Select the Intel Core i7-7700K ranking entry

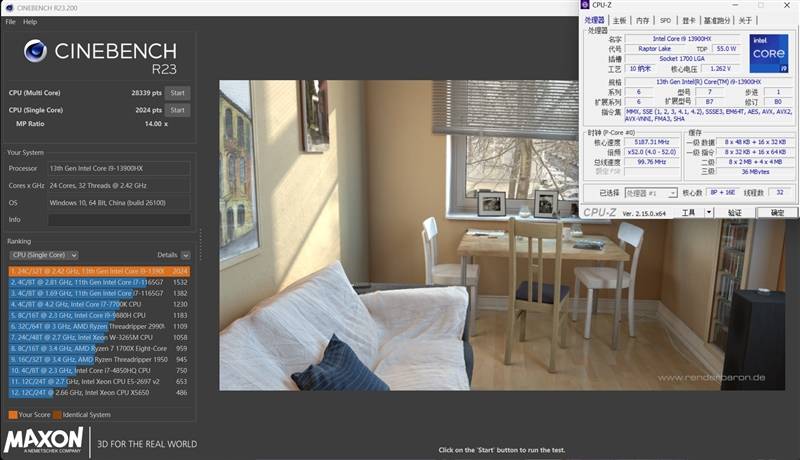click(99, 304)
